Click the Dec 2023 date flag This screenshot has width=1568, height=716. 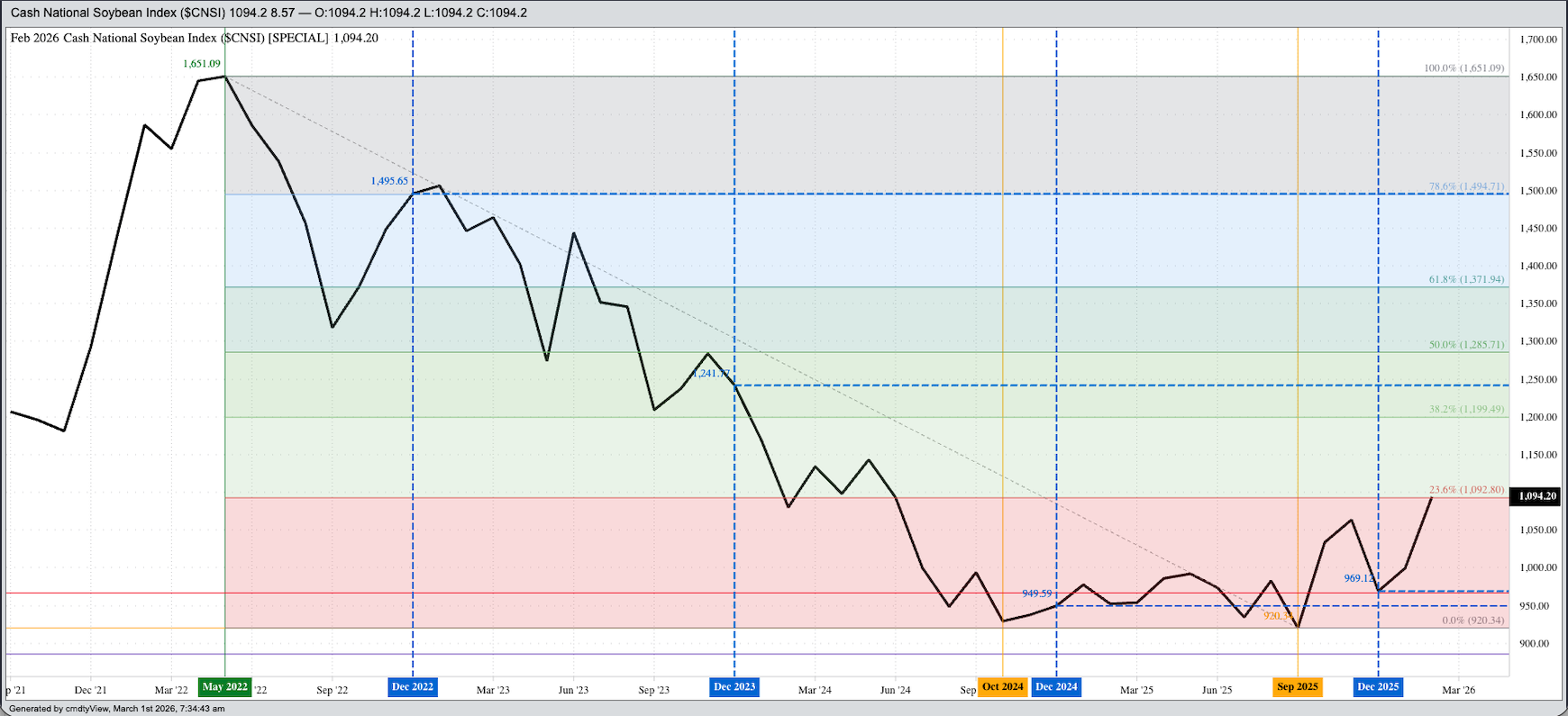[x=734, y=687]
